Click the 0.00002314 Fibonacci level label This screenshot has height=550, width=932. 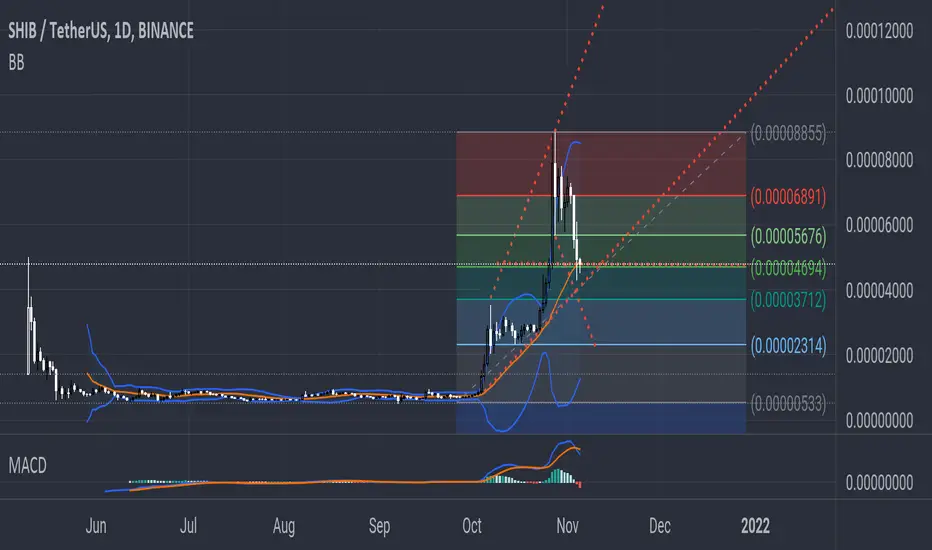788,345
